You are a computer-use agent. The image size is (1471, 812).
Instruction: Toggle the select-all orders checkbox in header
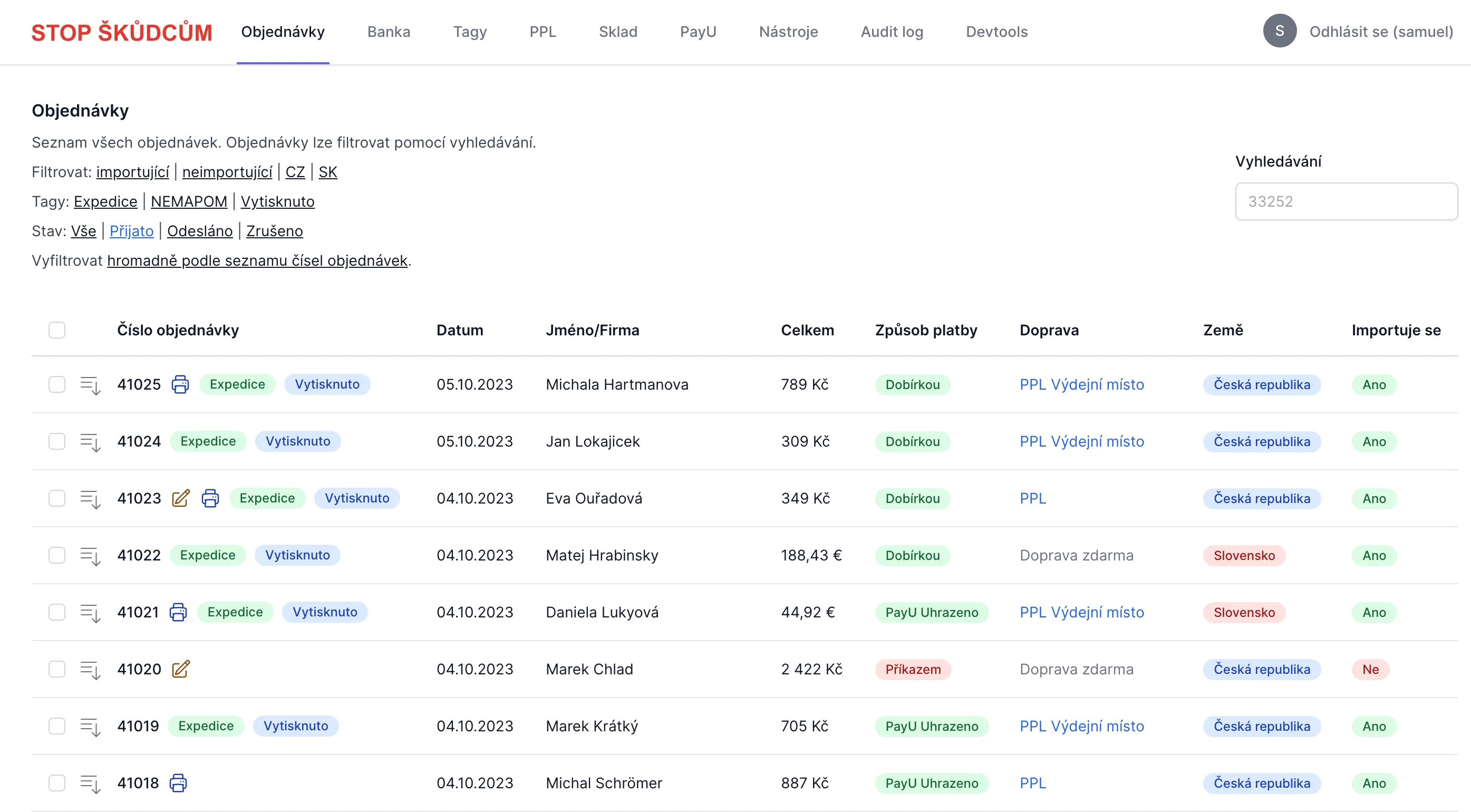(57, 330)
